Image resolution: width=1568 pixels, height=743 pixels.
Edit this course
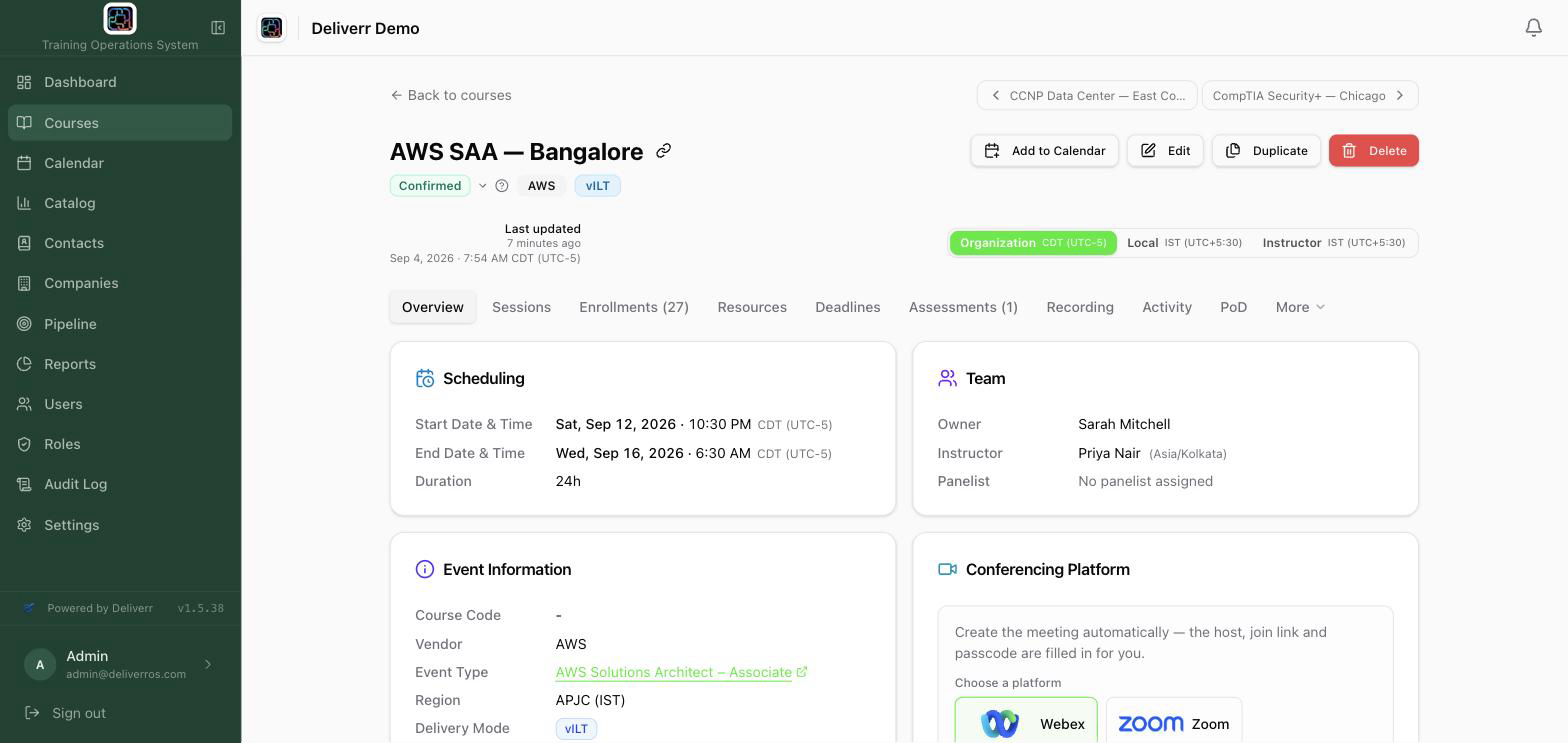click(x=1165, y=151)
